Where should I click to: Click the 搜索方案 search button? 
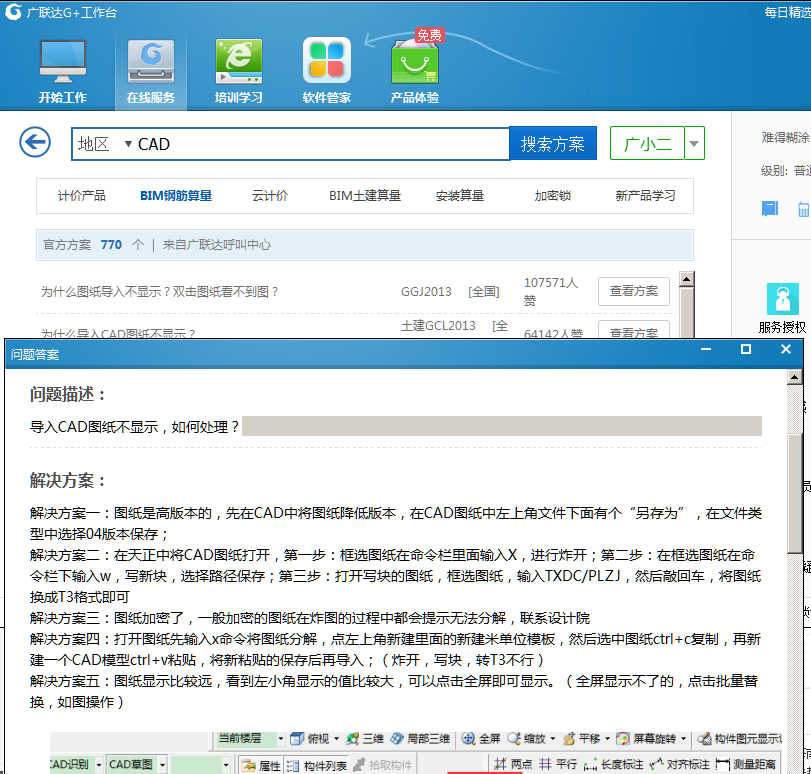552,143
